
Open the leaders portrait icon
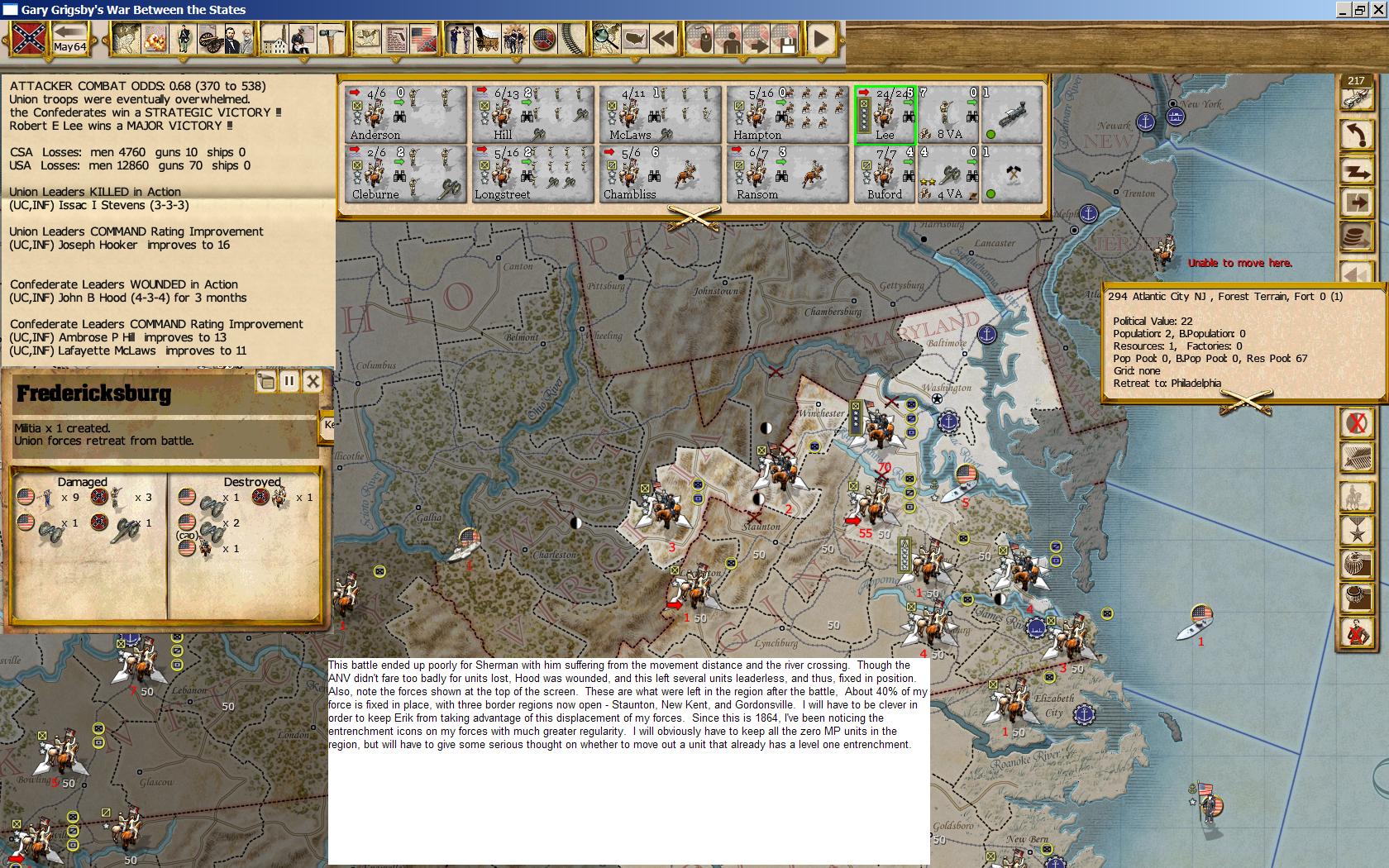237,39
